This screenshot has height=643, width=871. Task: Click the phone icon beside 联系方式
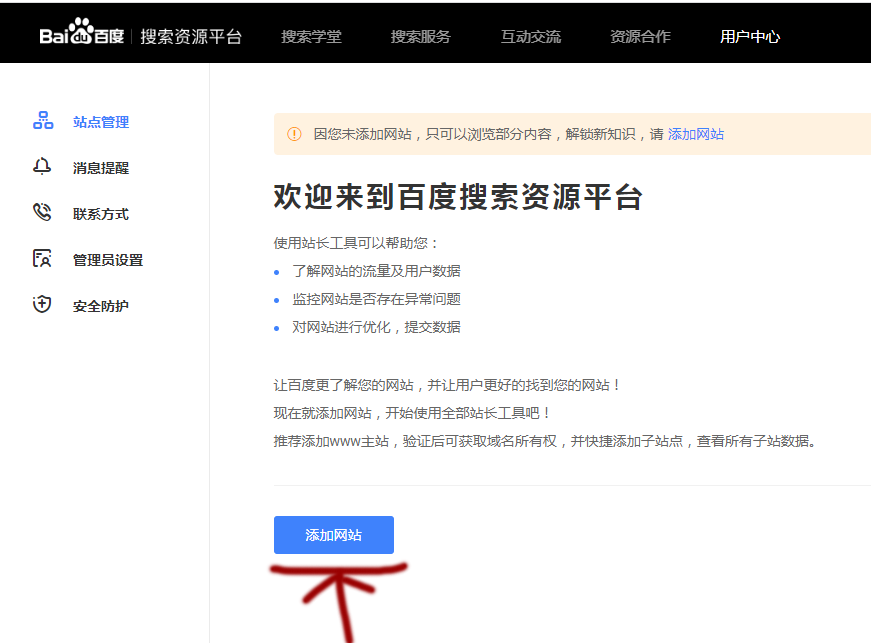click(42, 213)
